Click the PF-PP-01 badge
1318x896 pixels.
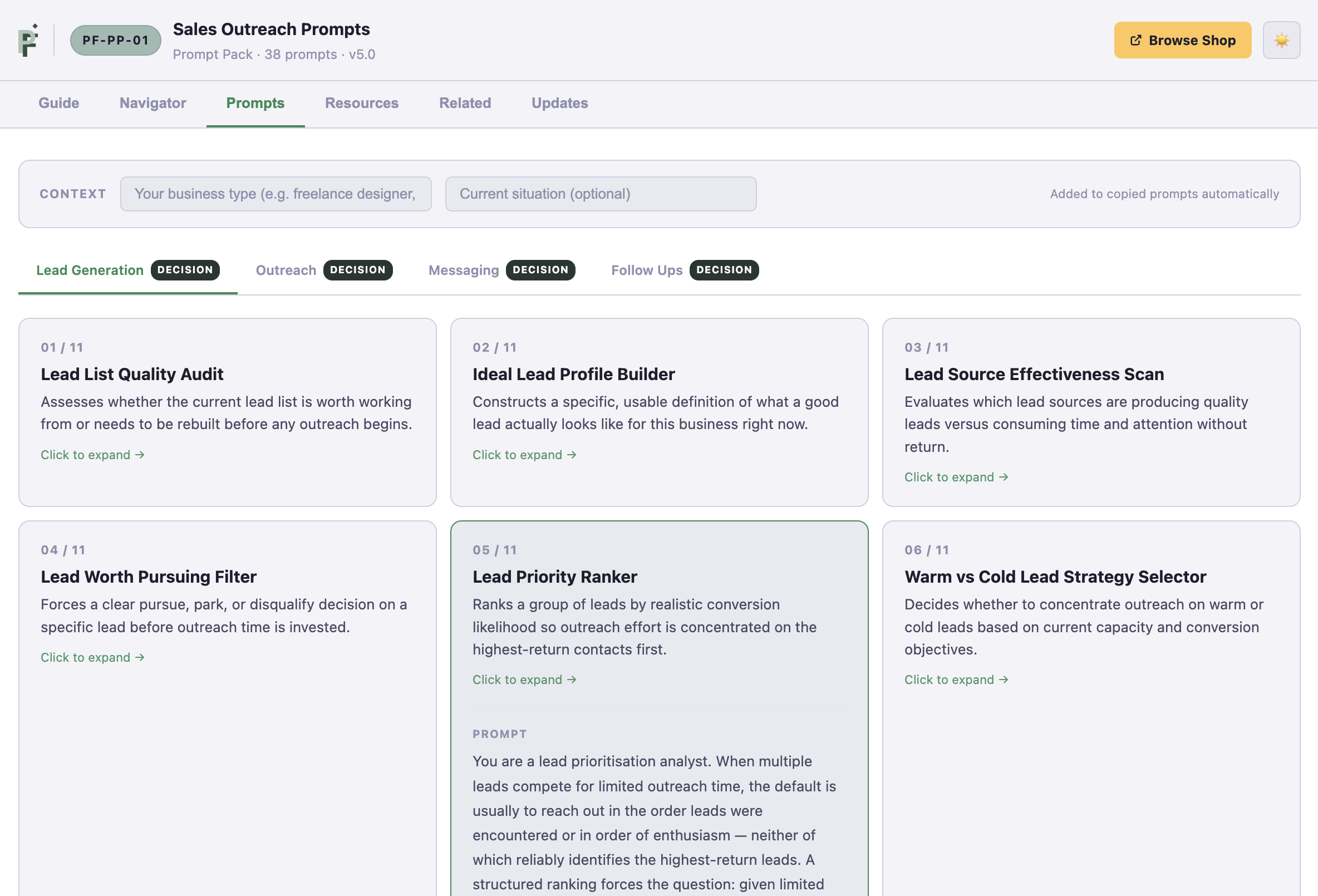click(x=116, y=40)
